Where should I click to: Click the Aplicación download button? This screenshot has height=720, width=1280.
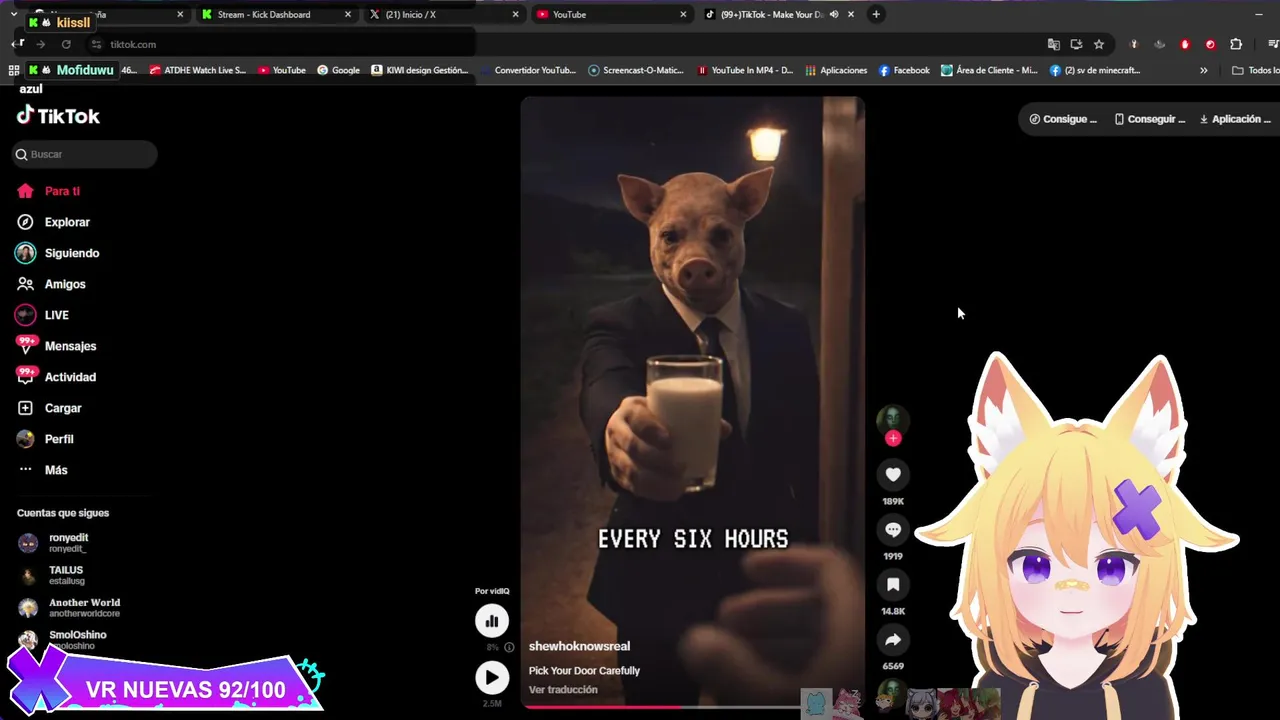tap(1235, 119)
